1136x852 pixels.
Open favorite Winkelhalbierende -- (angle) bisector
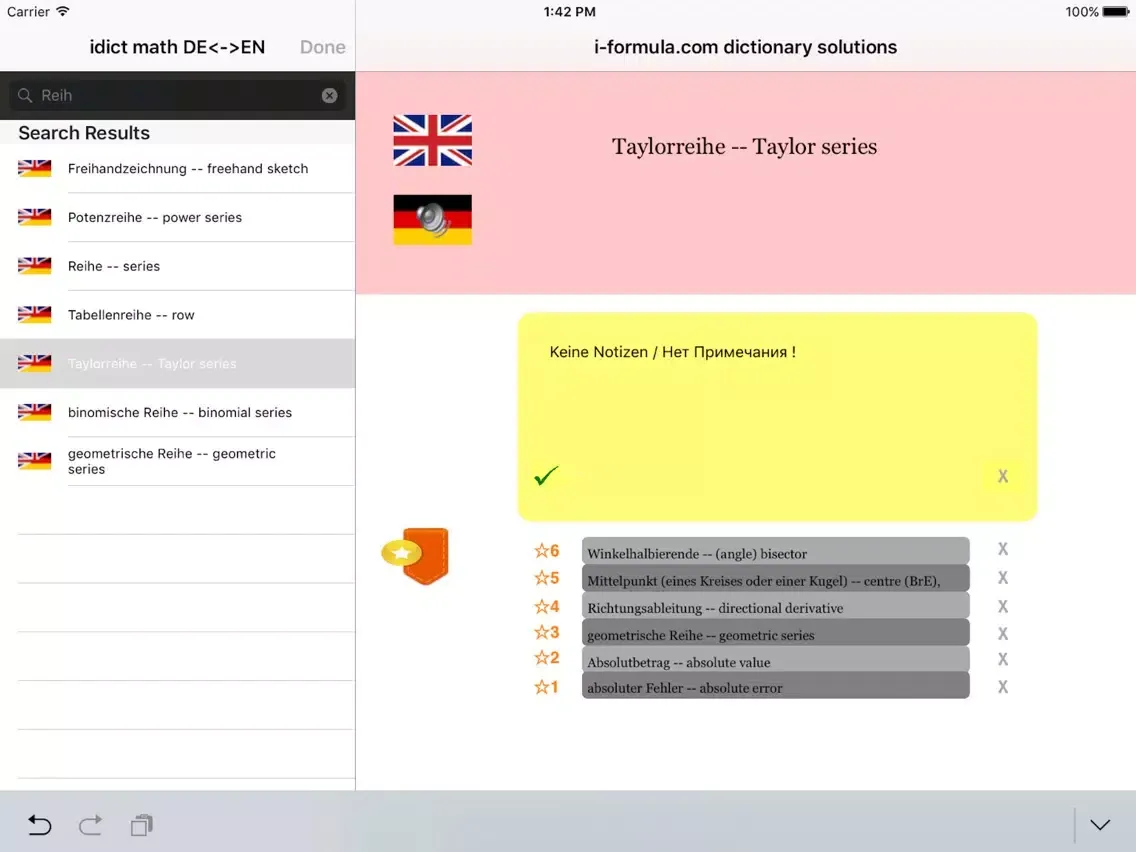tap(775, 552)
